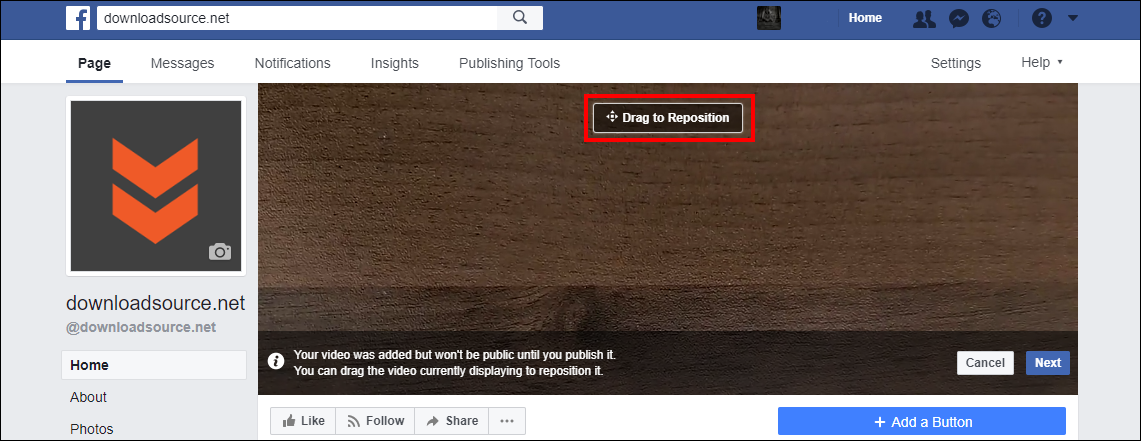Click the camera icon on profile picture
The image size is (1141, 441).
tap(220, 252)
